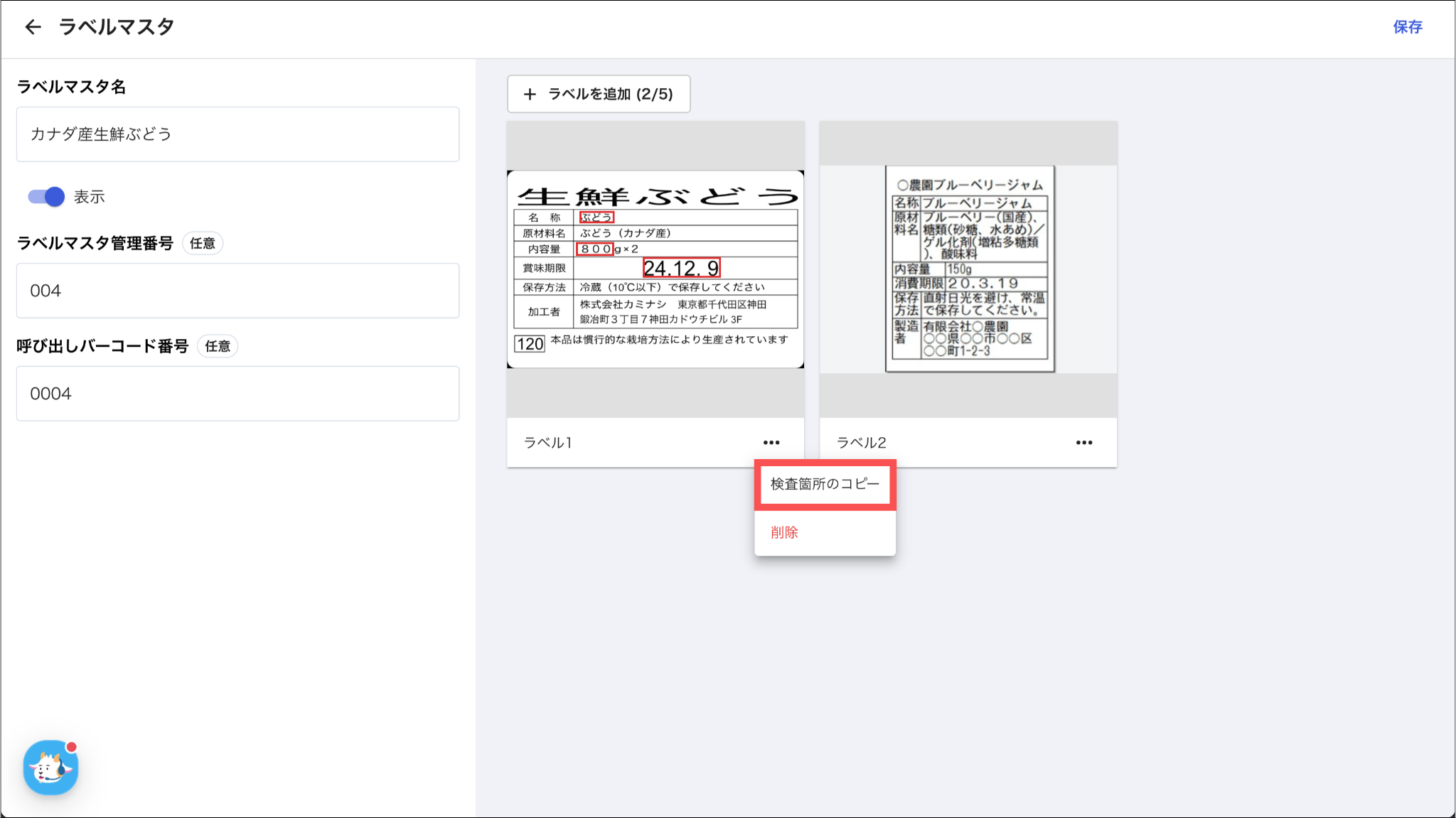This screenshot has width=1456, height=818.
Task: Focus the ラベルマスタ管理番号 field with 004
Action: pos(237,291)
